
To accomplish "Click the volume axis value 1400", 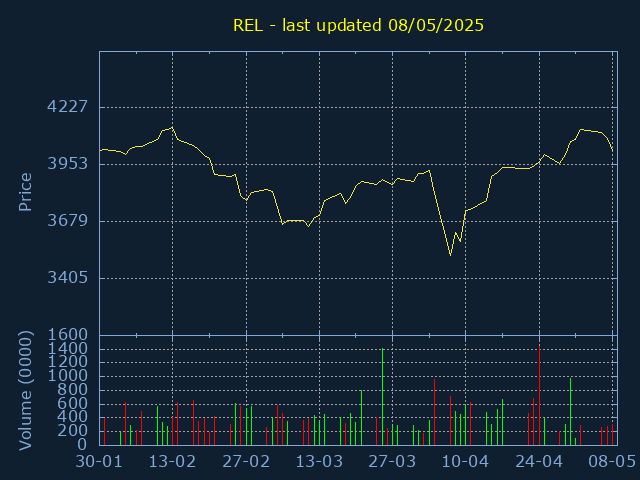I will [x=68, y=349].
